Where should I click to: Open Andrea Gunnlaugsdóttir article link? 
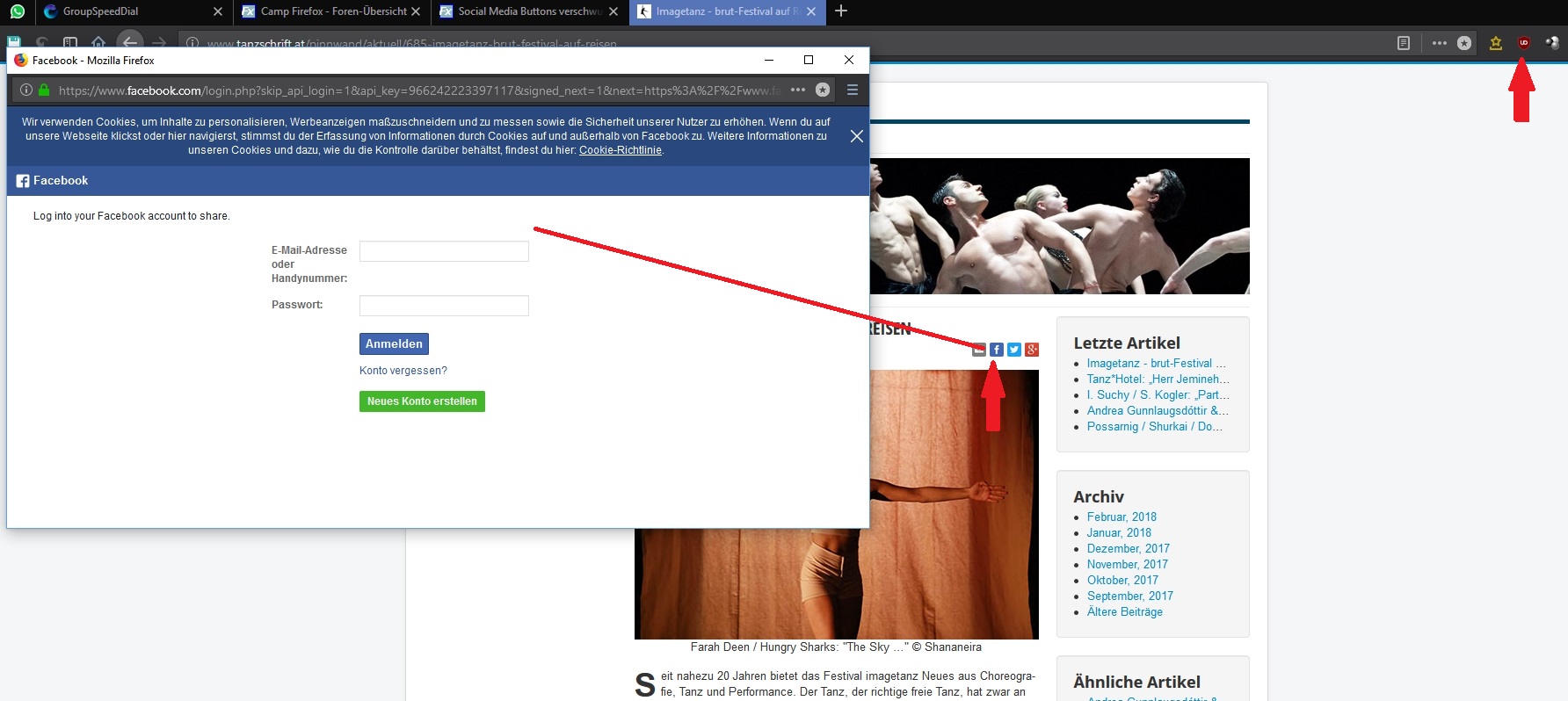pyautogui.click(x=1158, y=411)
